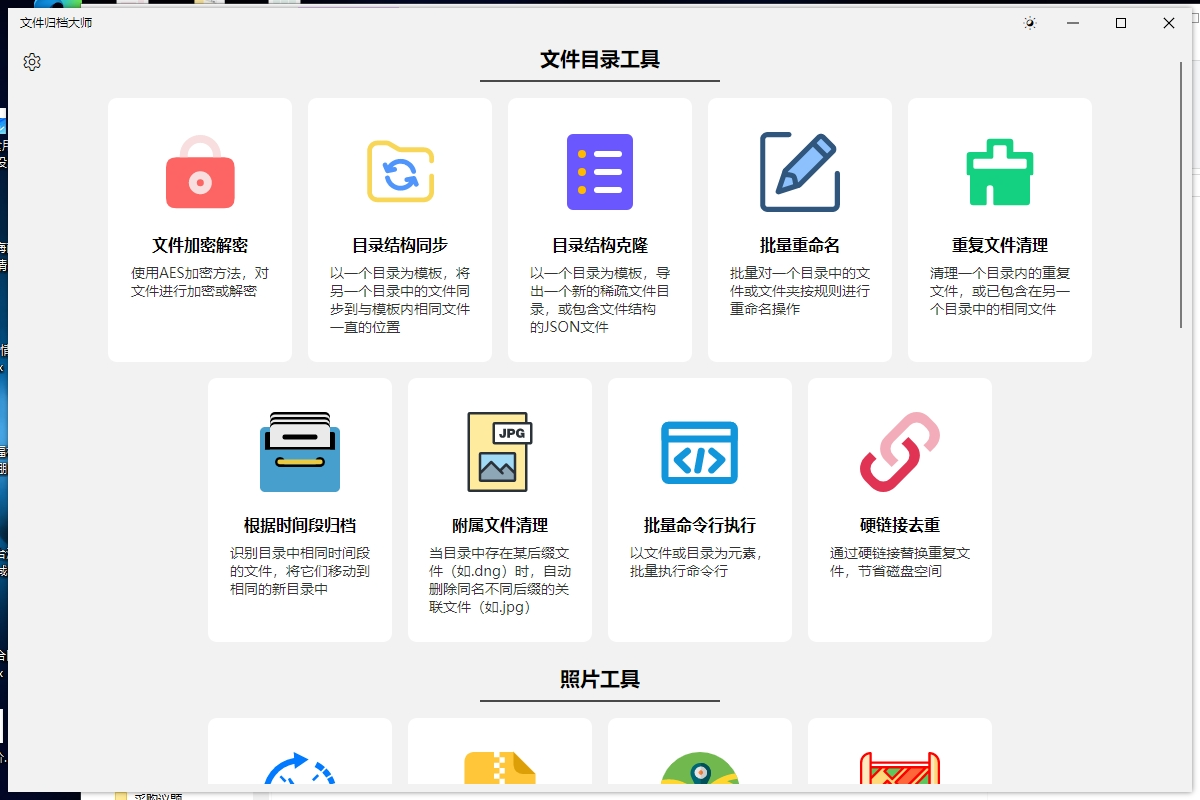
Task: Click the 照片工具 section heading
Action: [600, 680]
